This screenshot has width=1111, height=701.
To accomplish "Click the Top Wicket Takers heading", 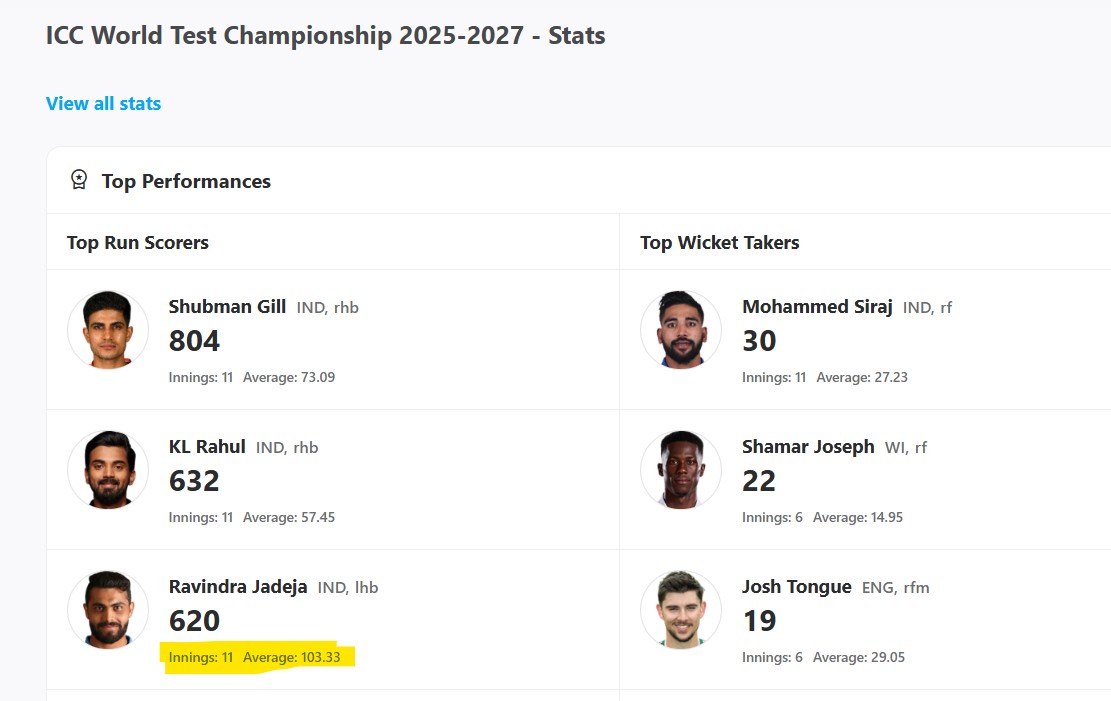I will (x=719, y=242).
